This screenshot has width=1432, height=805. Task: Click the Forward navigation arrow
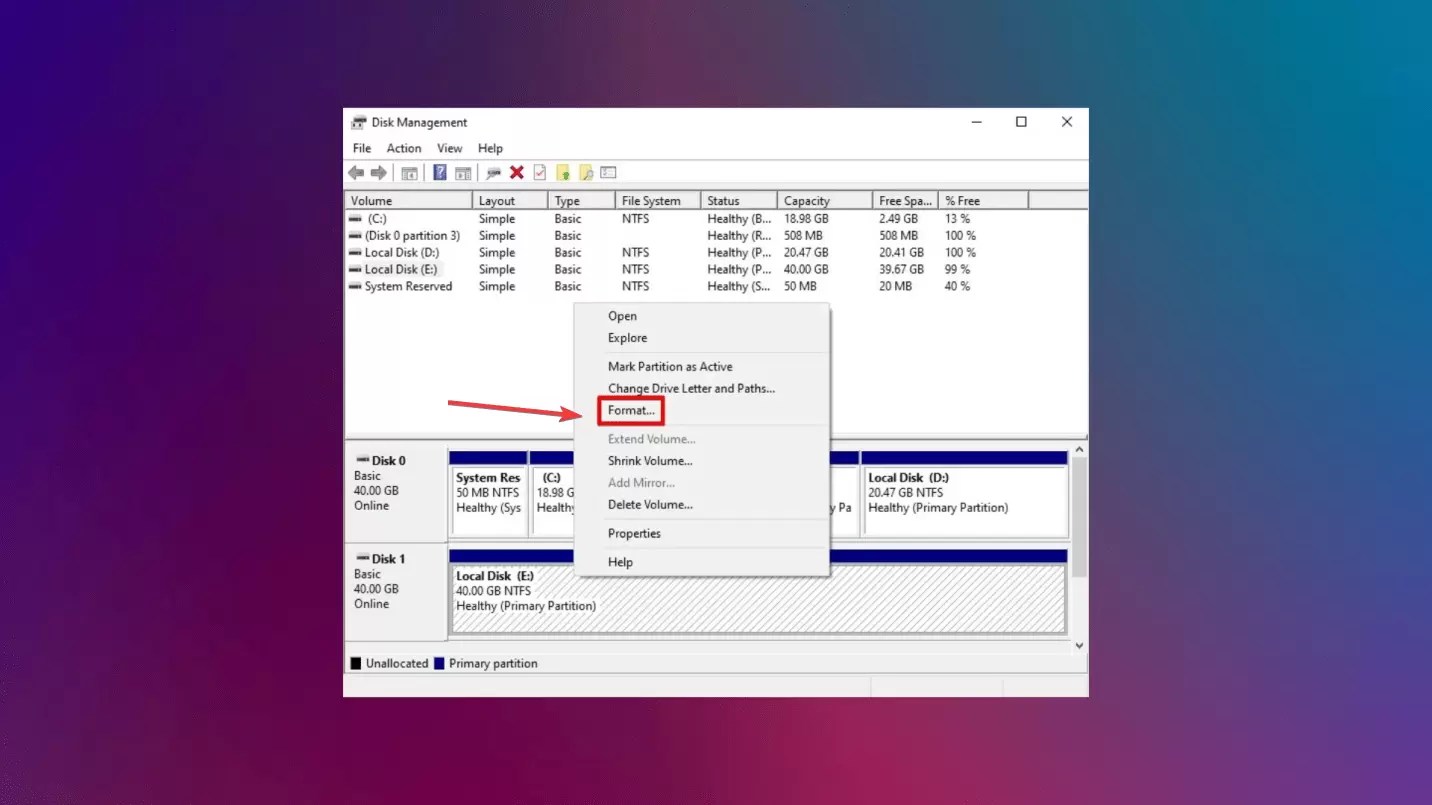[380, 172]
